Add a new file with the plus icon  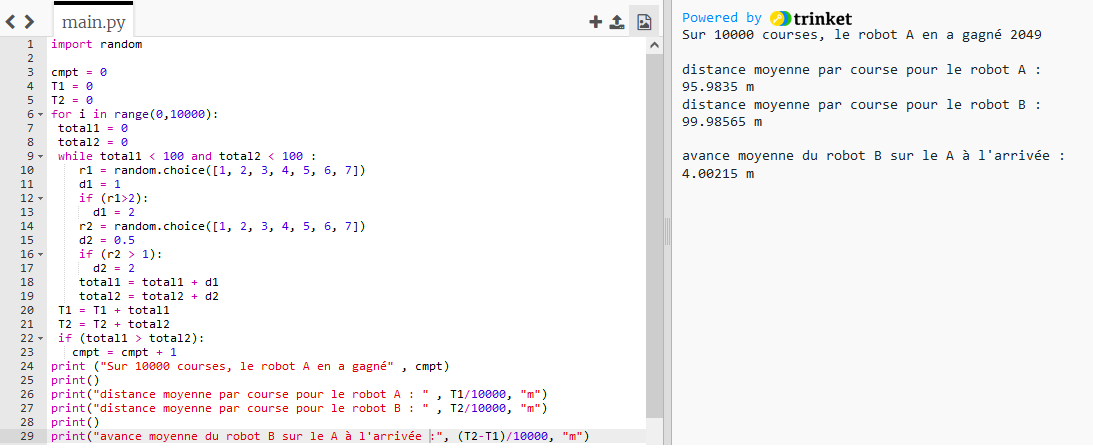pos(596,21)
